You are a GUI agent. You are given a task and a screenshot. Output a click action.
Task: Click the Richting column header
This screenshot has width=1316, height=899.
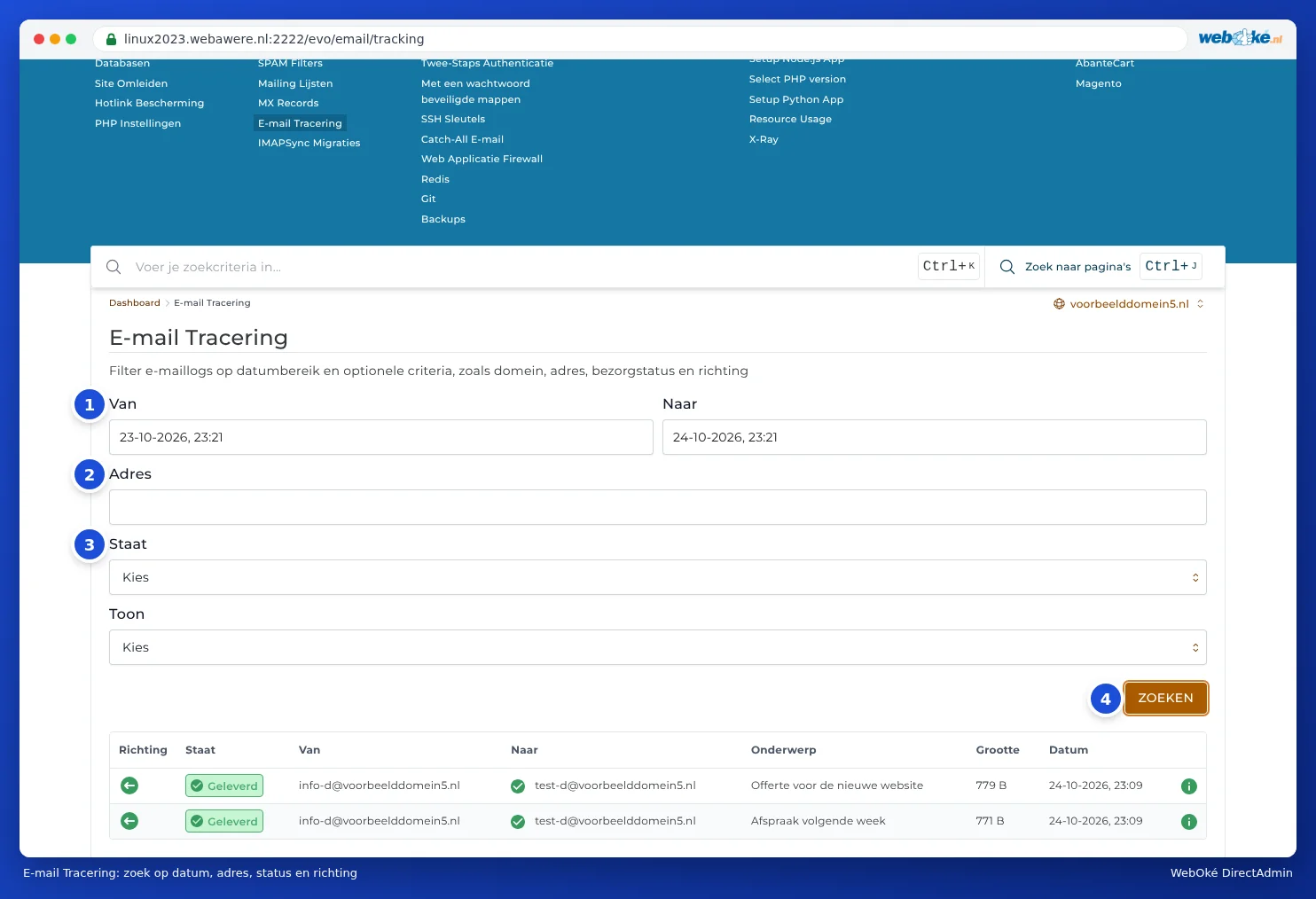143,750
